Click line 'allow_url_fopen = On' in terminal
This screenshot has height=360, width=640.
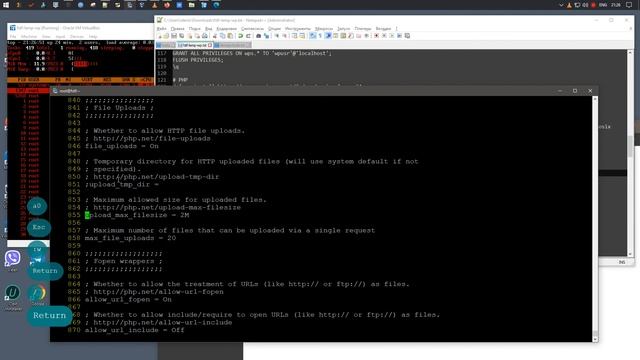tap(128, 299)
